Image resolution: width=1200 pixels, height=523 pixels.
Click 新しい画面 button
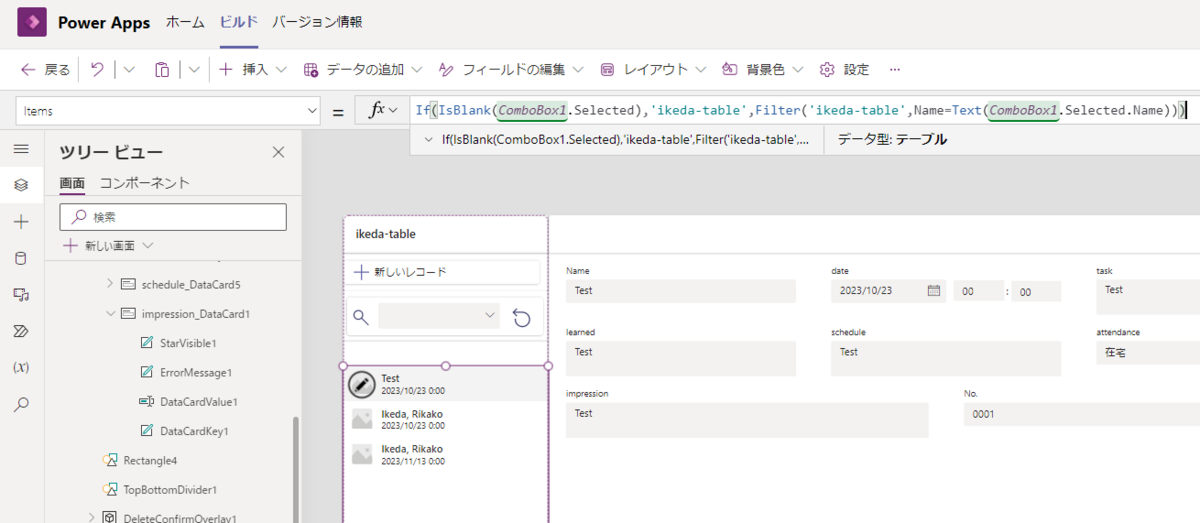click(x=107, y=245)
